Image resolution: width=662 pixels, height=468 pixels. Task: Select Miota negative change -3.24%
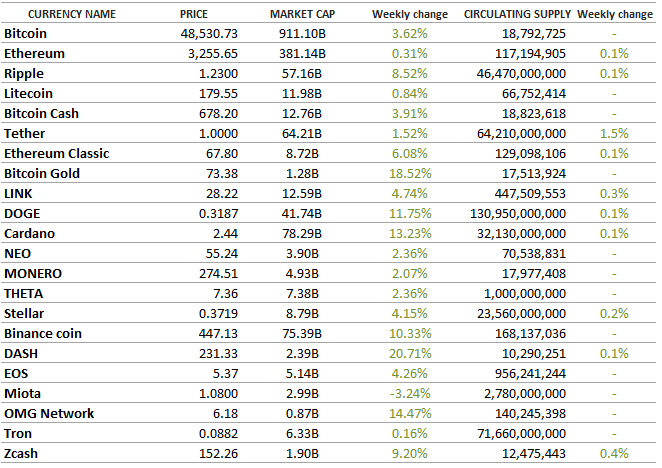click(410, 394)
